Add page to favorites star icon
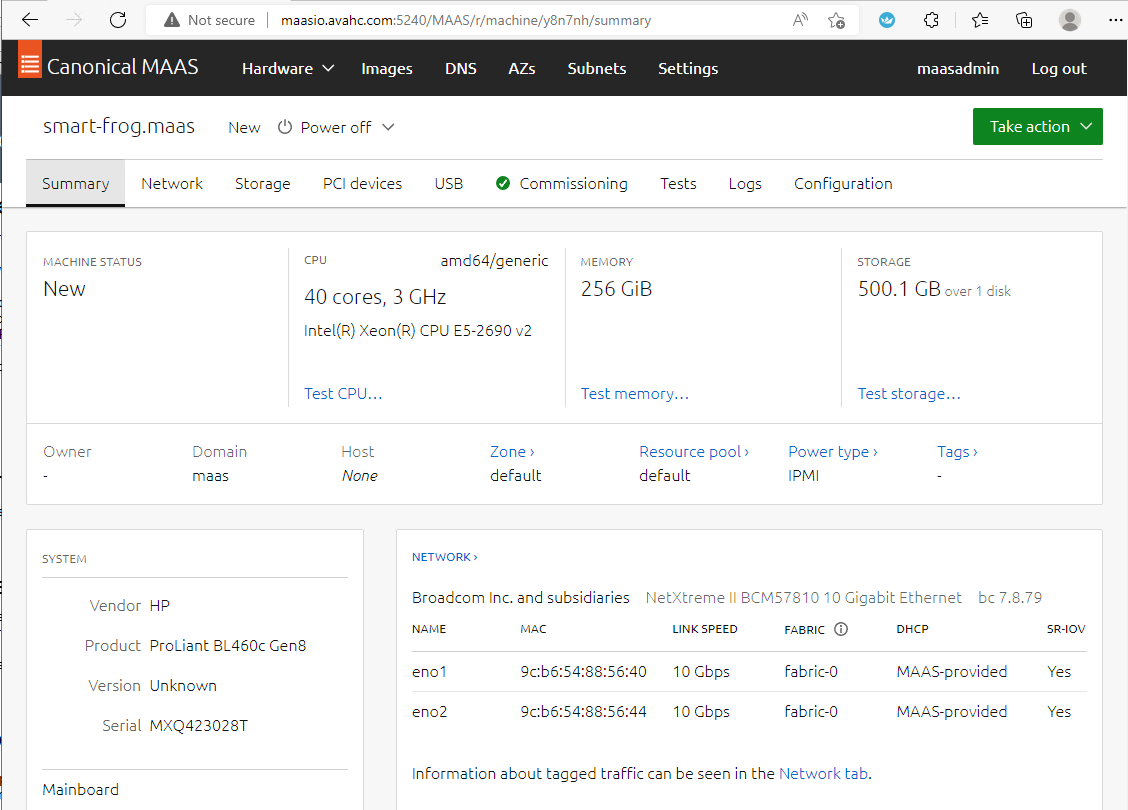1128x810 pixels. point(836,20)
